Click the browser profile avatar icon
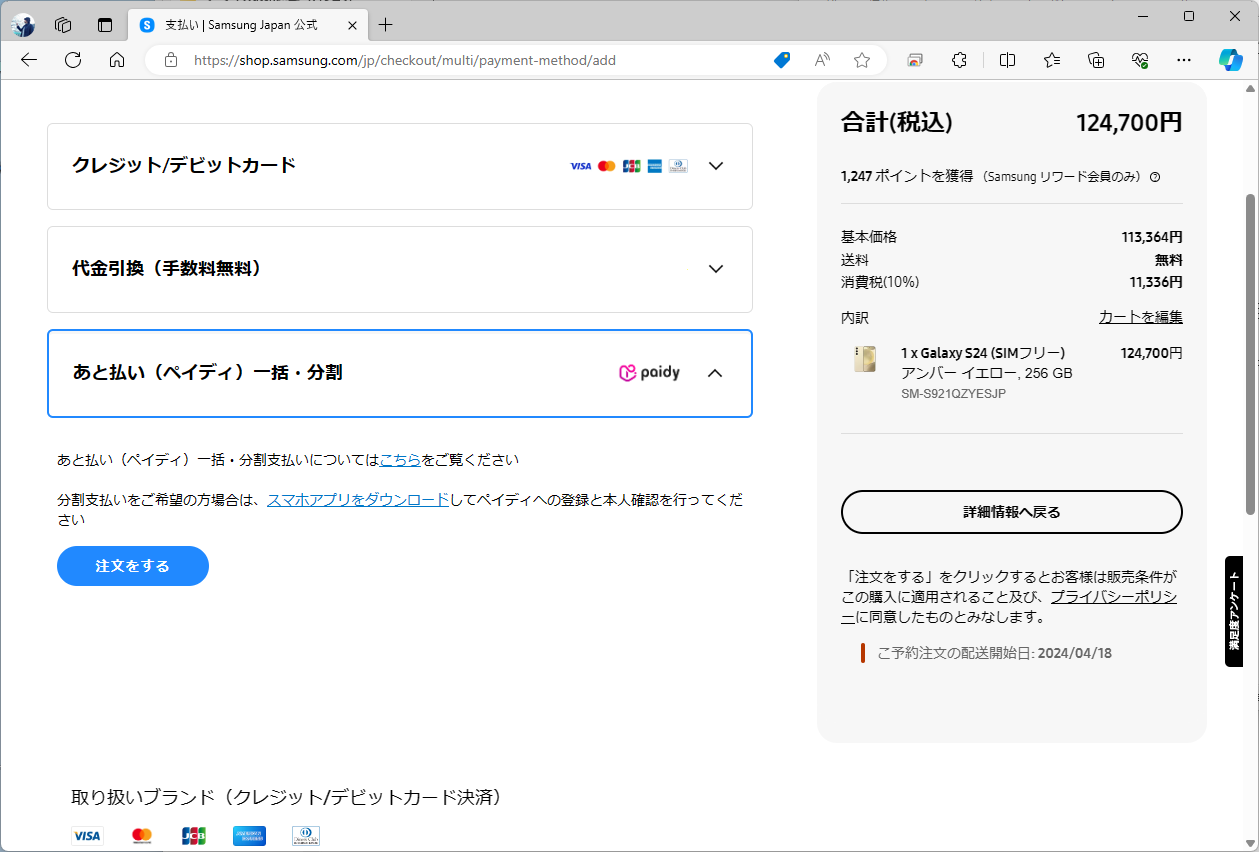The width and height of the screenshot is (1259, 852). click(x=22, y=25)
